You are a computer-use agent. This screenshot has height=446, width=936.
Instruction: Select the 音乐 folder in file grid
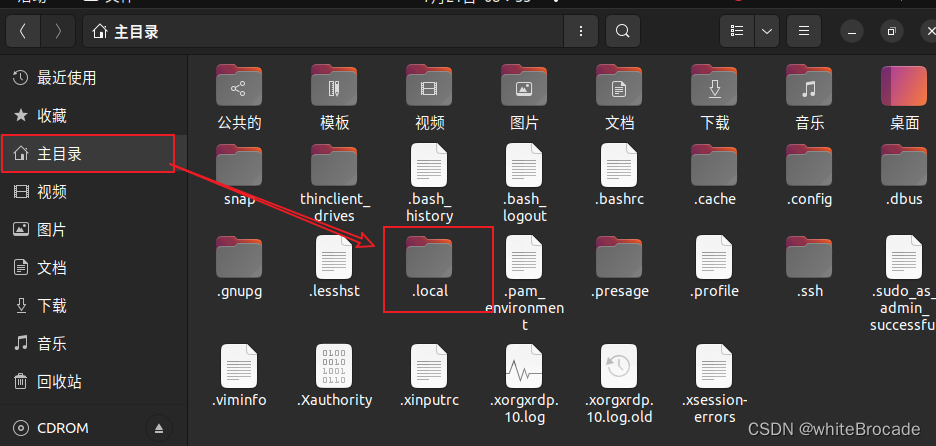(x=809, y=85)
